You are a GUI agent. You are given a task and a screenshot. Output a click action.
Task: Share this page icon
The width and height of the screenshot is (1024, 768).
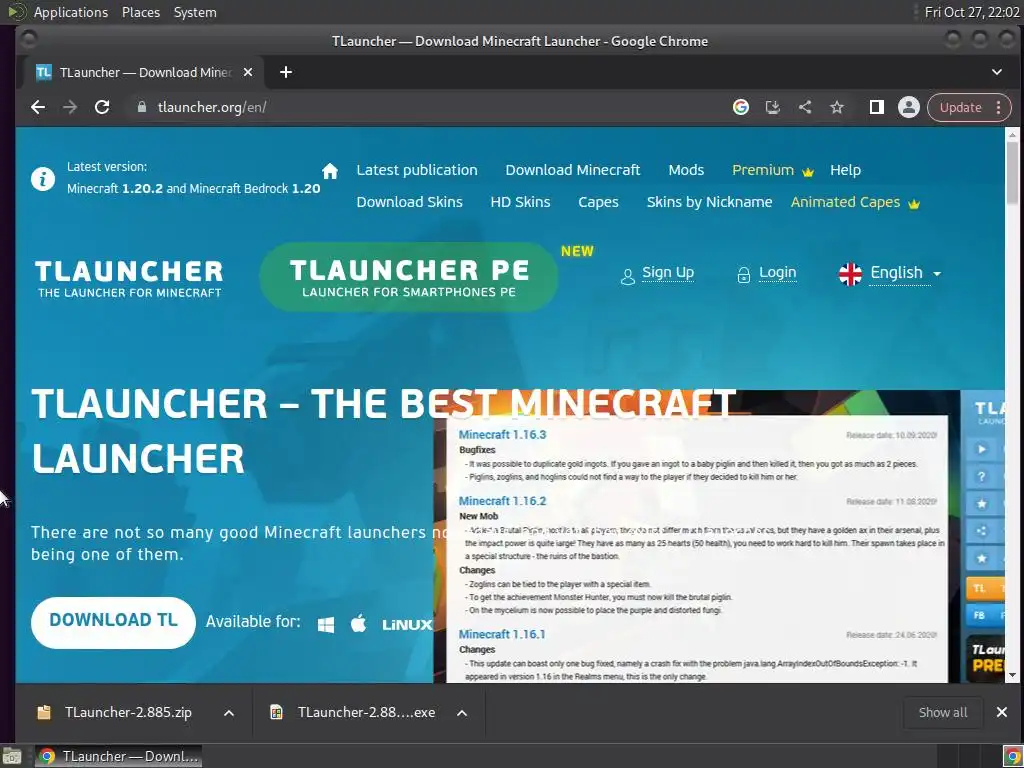tap(805, 107)
